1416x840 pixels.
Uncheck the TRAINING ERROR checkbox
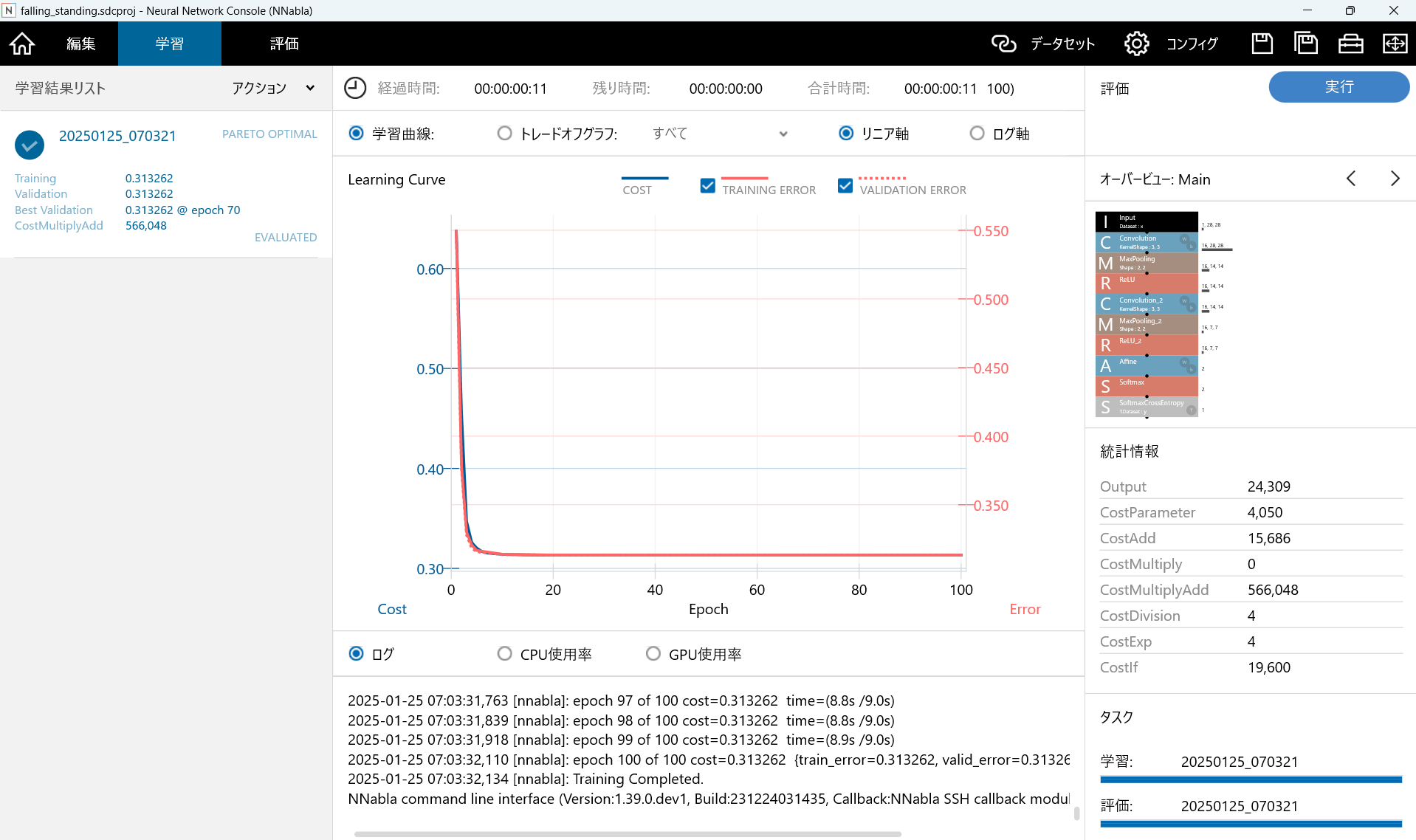(707, 185)
